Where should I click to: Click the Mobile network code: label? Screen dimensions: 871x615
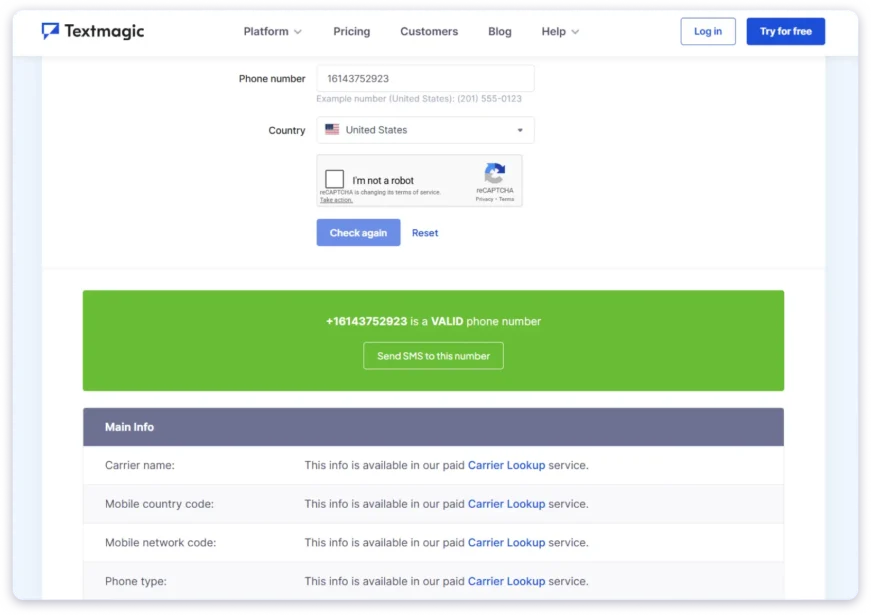(161, 542)
